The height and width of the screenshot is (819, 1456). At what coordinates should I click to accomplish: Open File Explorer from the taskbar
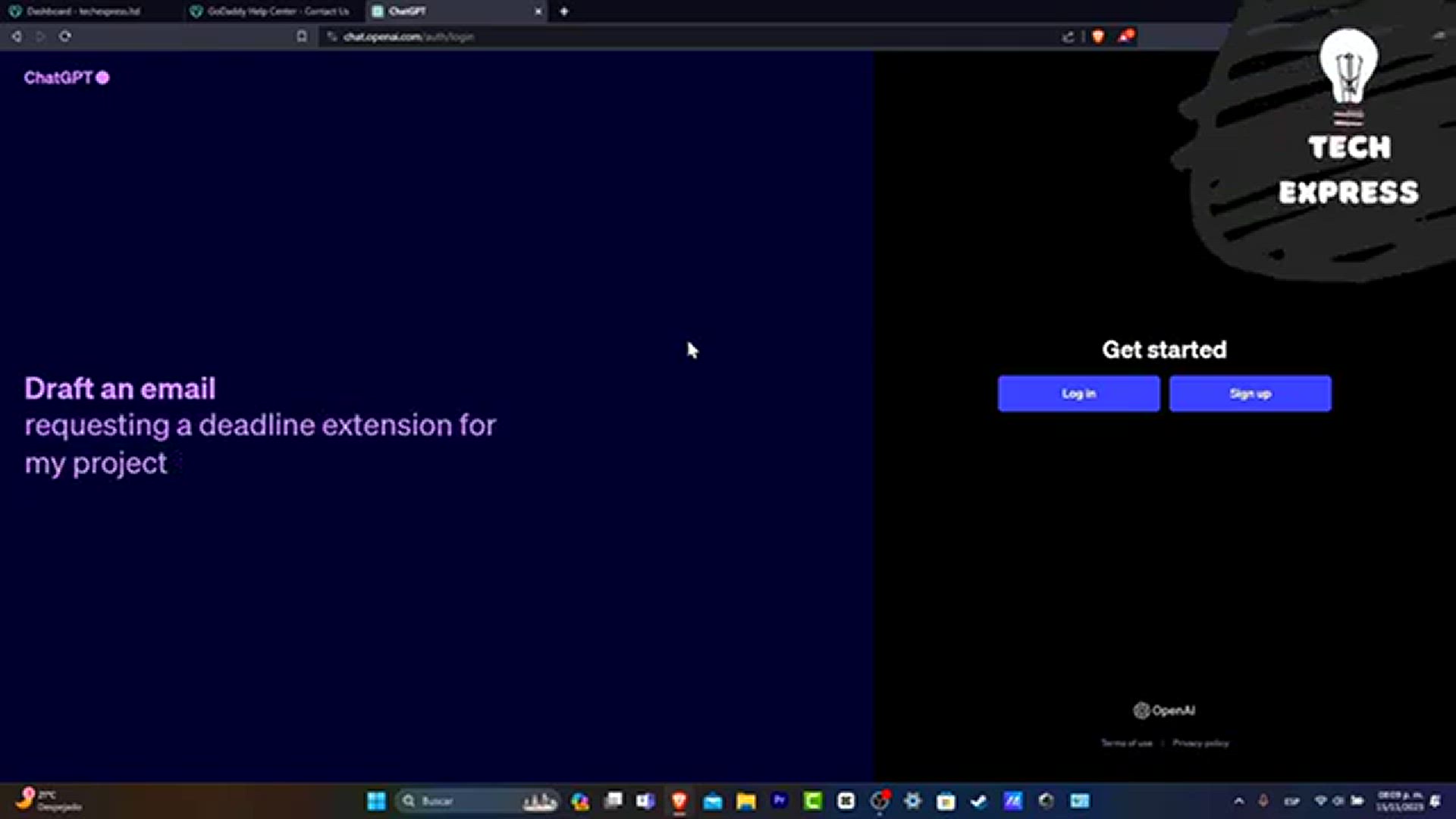tap(746, 801)
